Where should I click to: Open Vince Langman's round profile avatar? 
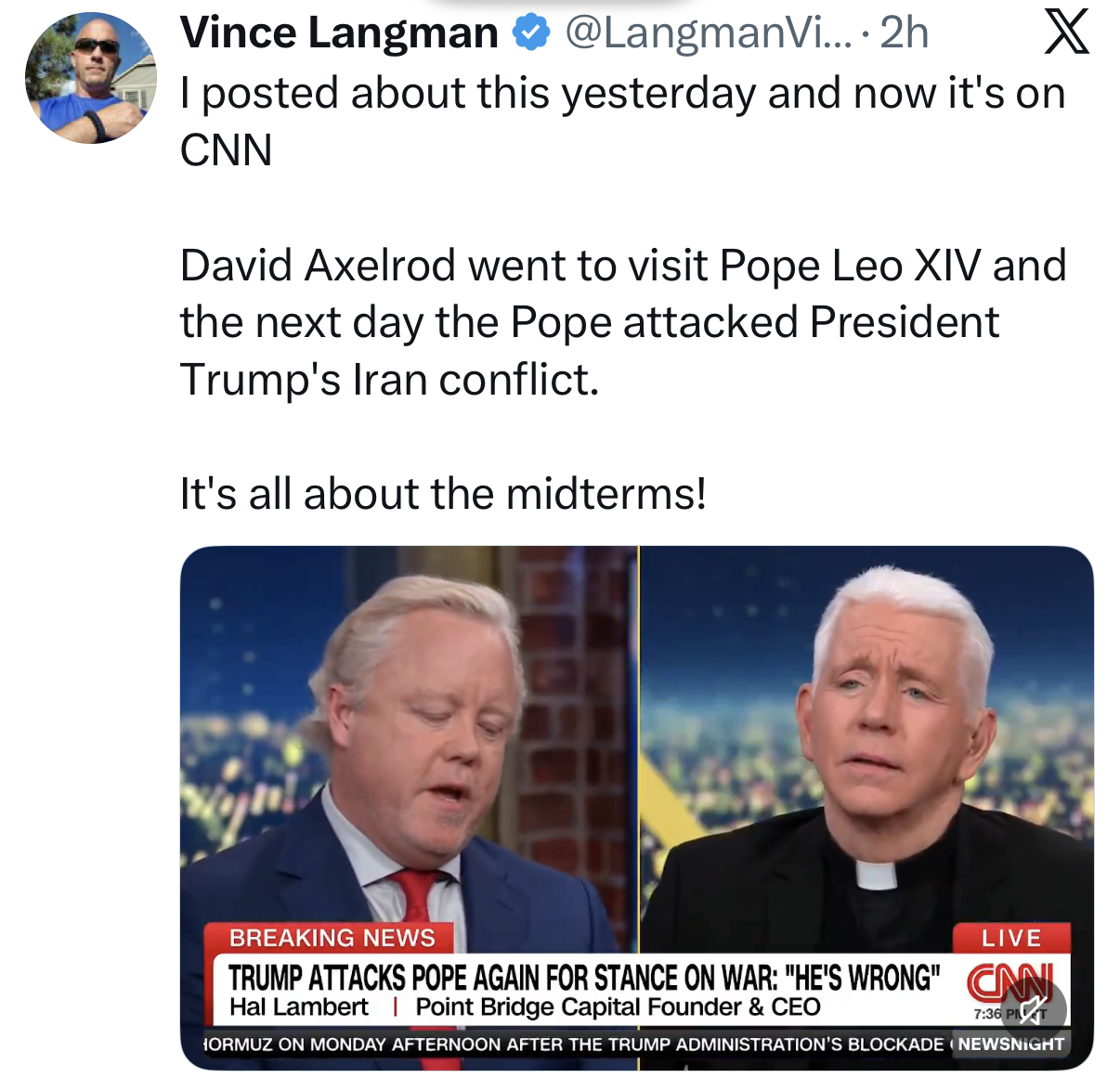pyautogui.click(x=90, y=78)
